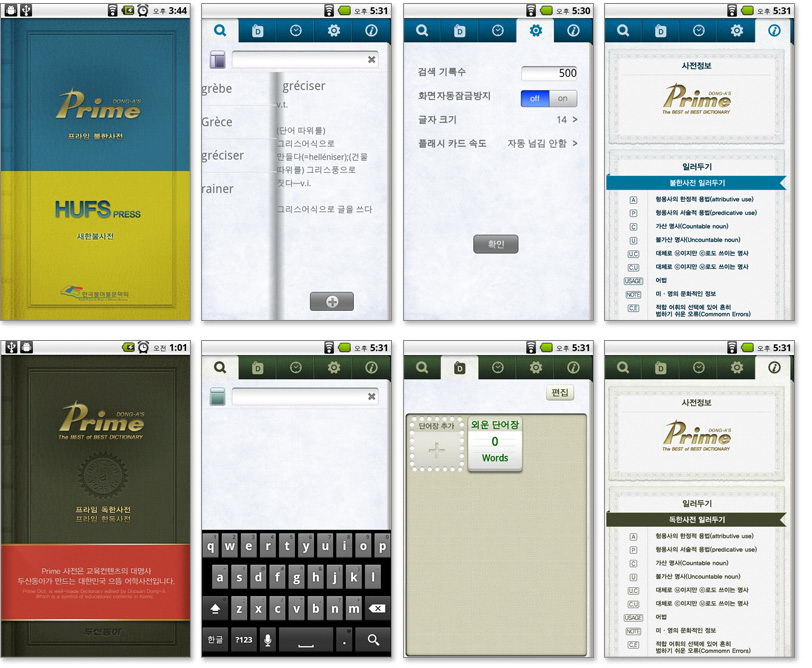Image resolution: width=812 pixels, height=668 pixels.
Task: Tap the 'q' key on the keyboard
Action: click(x=210, y=546)
